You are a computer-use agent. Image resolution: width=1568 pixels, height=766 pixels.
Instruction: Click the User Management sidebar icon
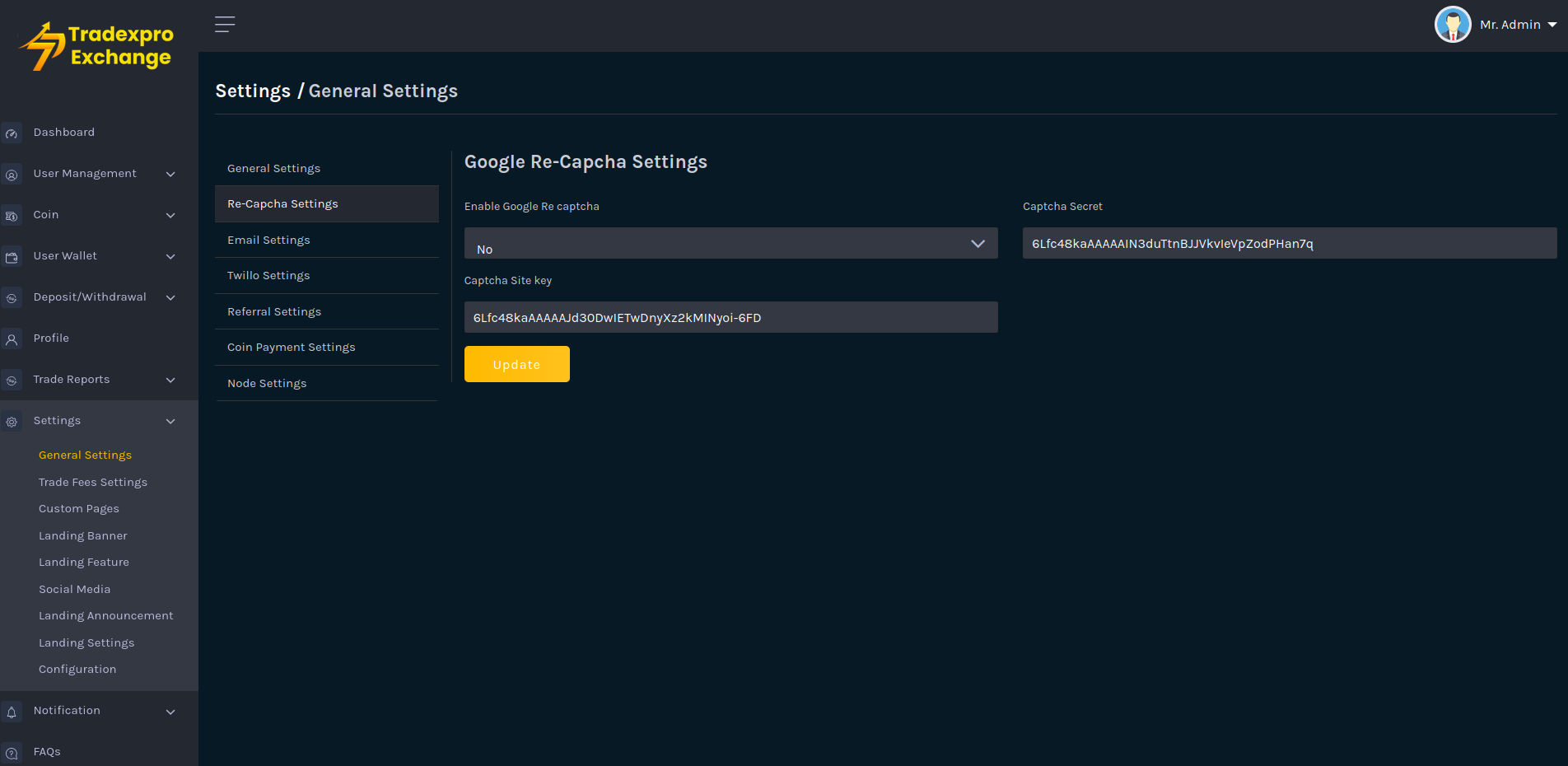[12, 175]
